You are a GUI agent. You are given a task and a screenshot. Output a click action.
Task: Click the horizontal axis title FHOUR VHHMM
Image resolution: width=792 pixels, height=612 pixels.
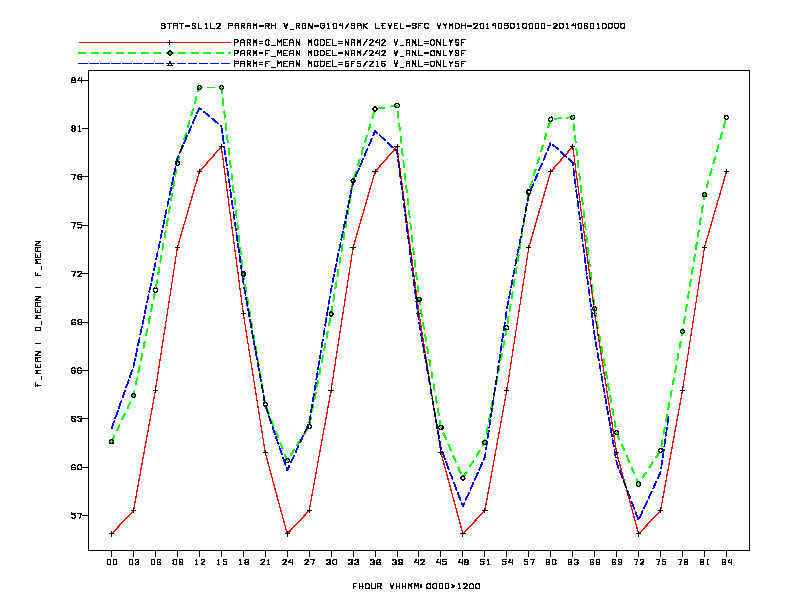click(416, 586)
